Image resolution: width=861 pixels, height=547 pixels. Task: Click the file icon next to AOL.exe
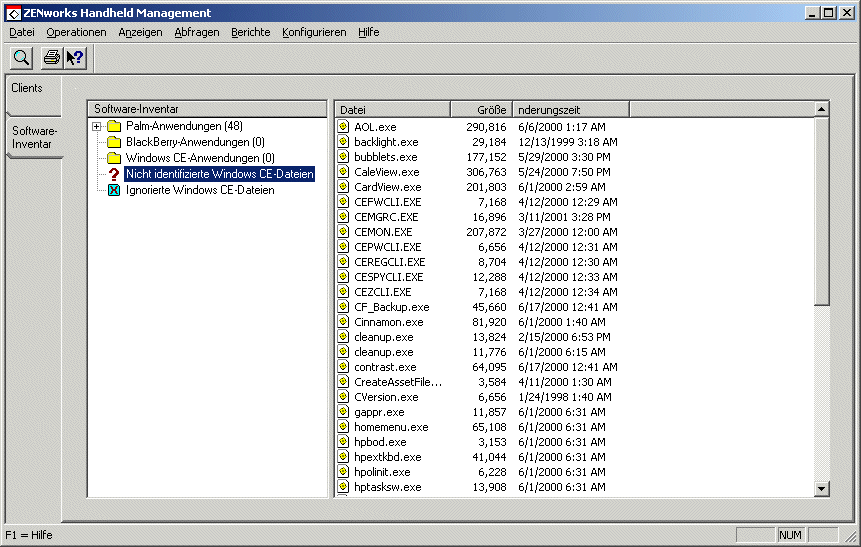coord(343,126)
